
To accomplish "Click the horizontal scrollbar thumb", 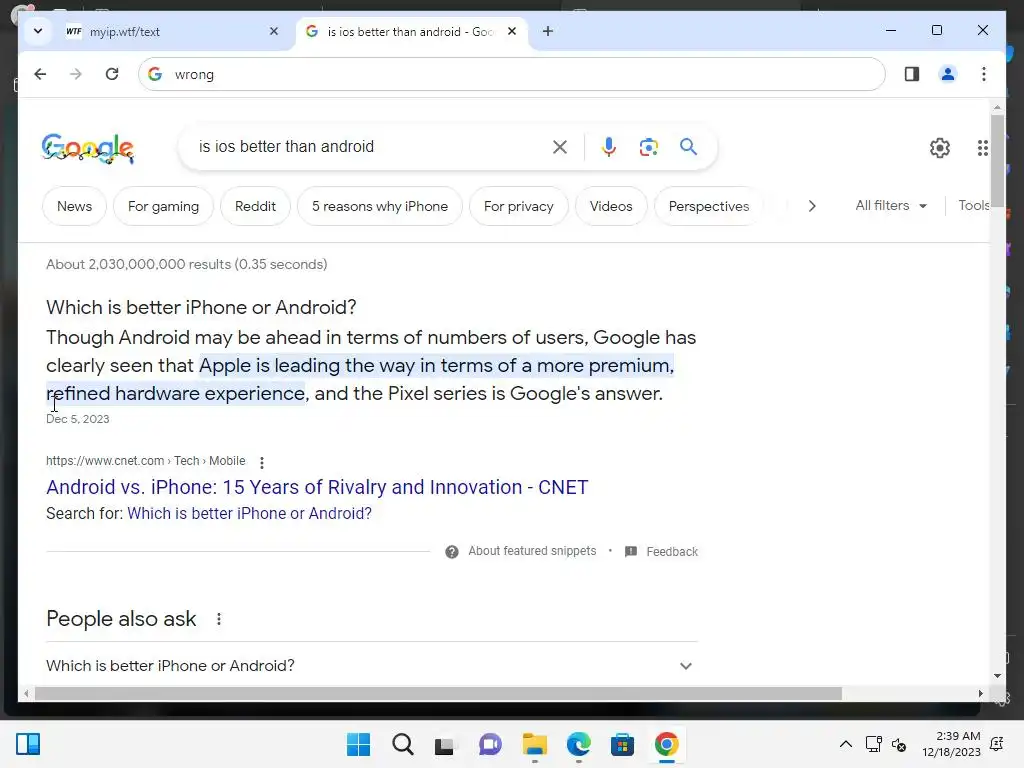I will click(x=438, y=694).
